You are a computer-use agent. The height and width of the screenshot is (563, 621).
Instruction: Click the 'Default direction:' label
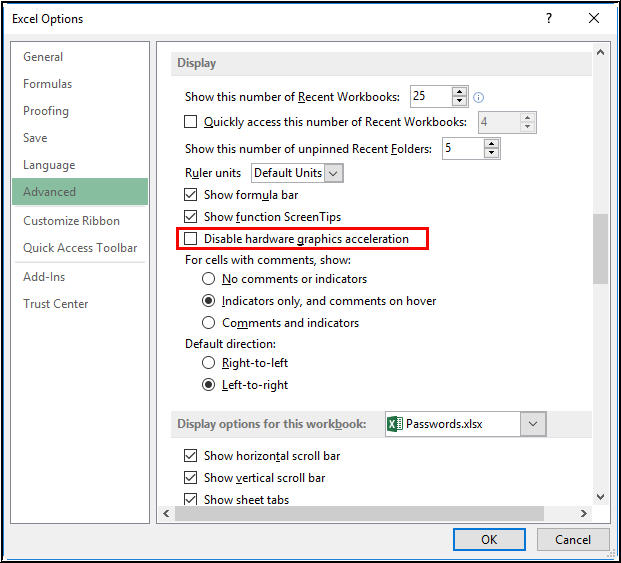point(230,344)
